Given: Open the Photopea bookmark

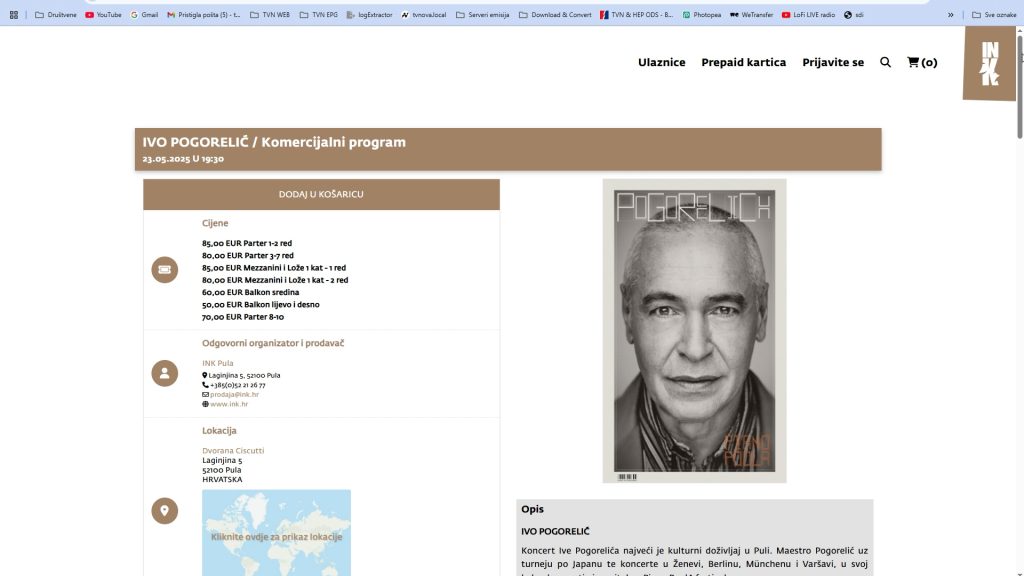Looking at the screenshot, I should point(701,14).
